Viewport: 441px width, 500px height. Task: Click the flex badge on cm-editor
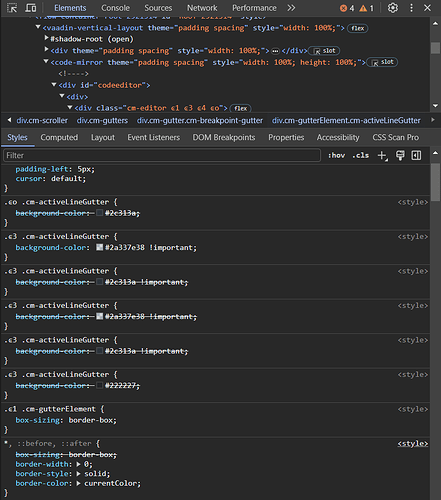pos(241,108)
